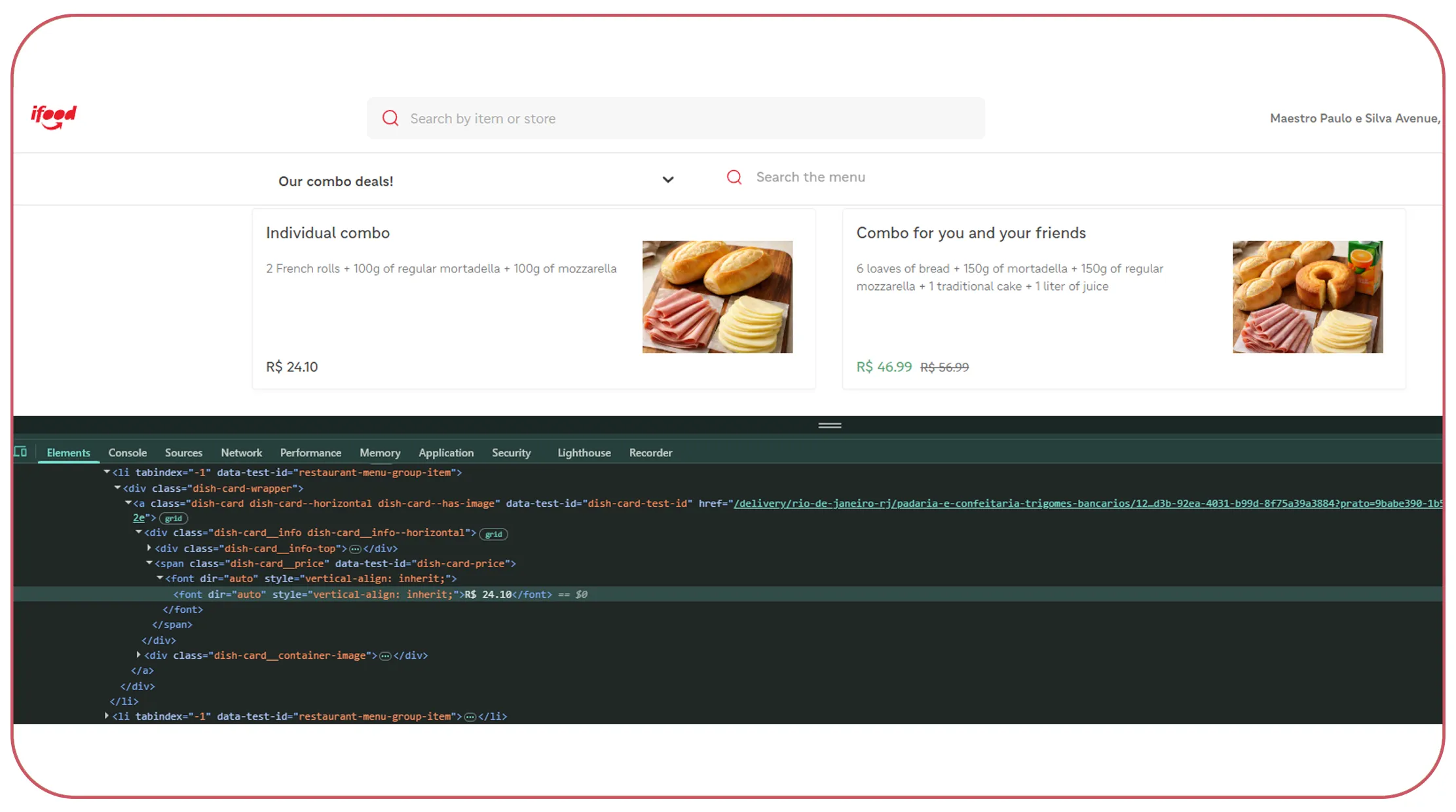Click the friends combo food photo
Viewport: 1456px width, 812px height.
click(x=1307, y=297)
